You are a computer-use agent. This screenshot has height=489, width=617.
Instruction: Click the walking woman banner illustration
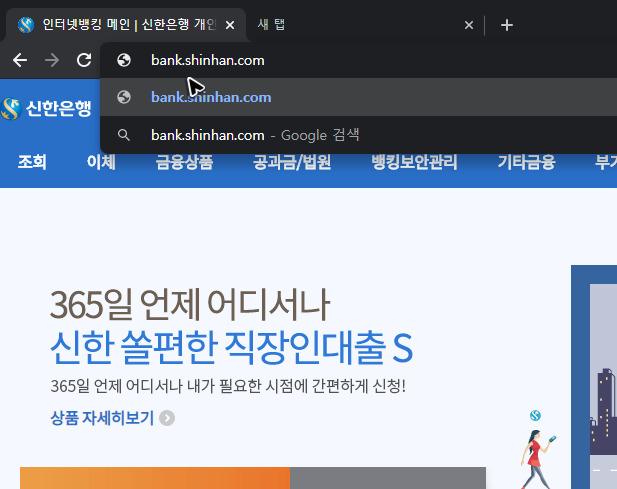[x=538, y=458]
